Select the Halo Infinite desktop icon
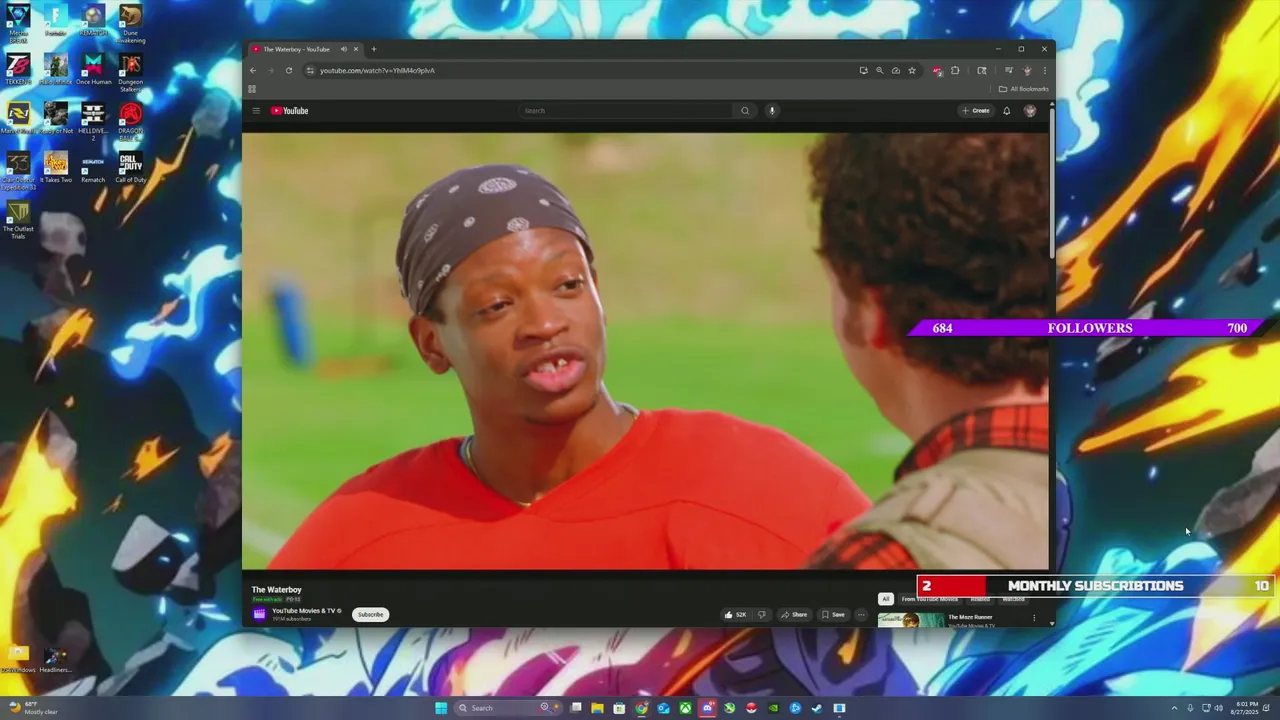This screenshot has width=1280, height=720. (55, 69)
